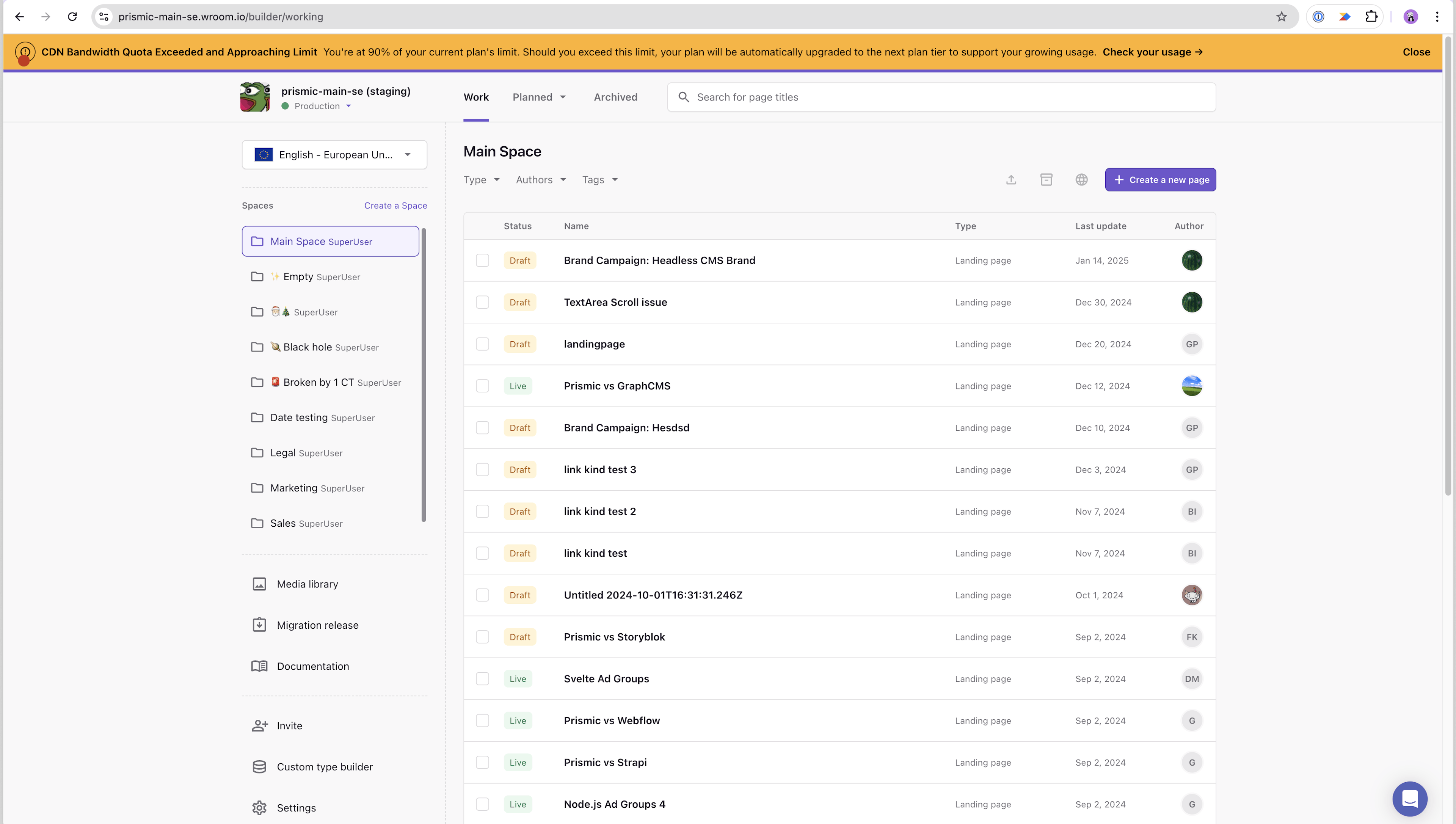Click the archive box icon

click(x=1046, y=179)
